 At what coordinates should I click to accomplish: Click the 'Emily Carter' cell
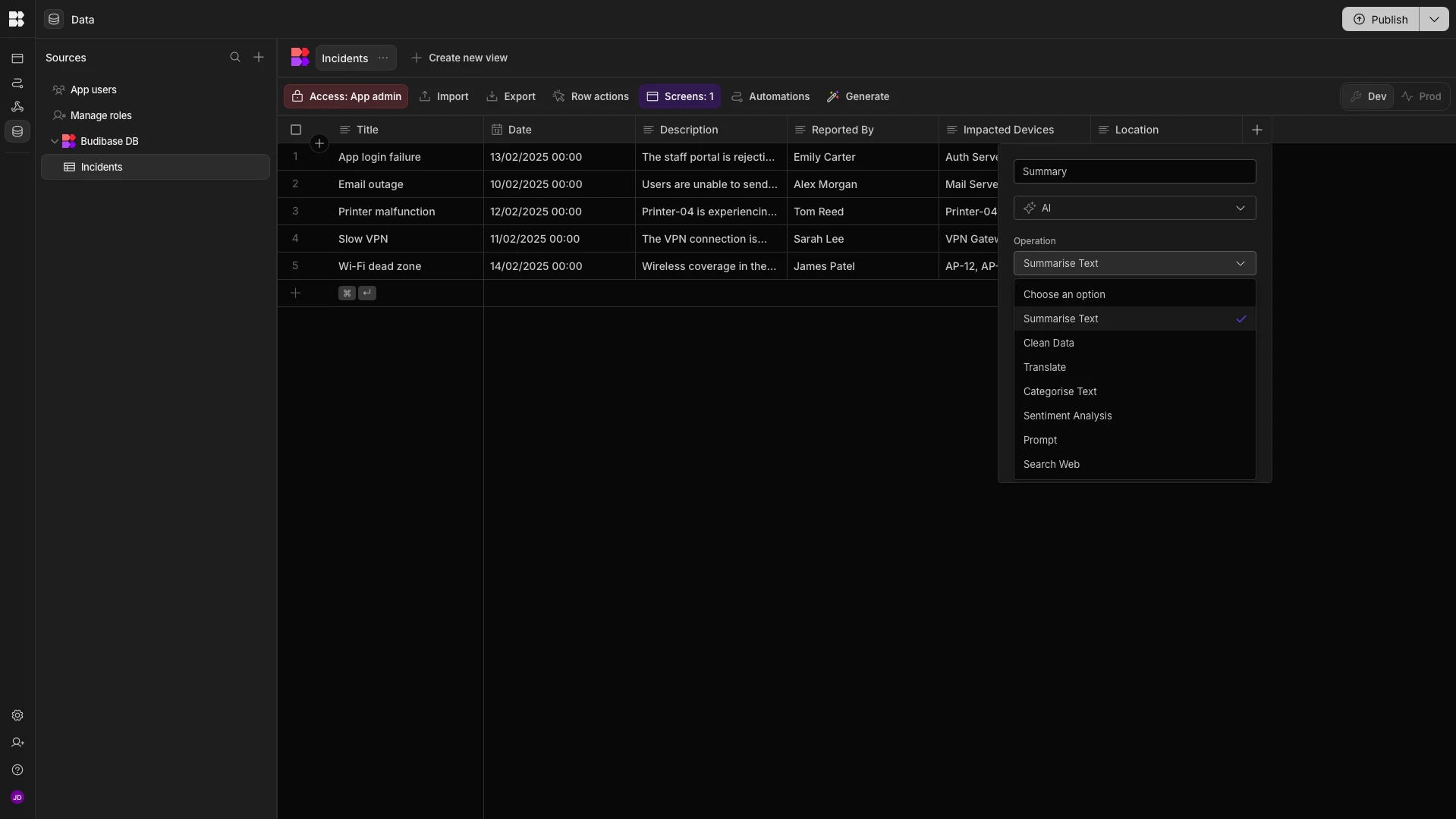tap(863, 157)
